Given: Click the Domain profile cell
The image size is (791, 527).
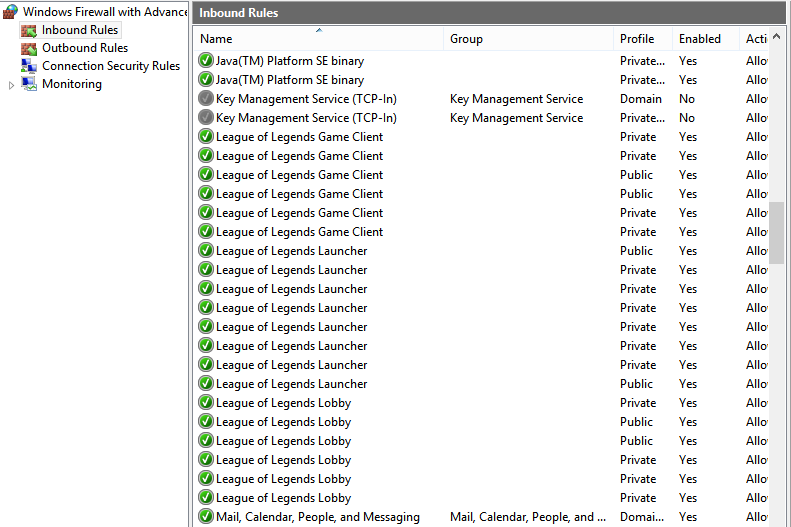Looking at the screenshot, I should pos(641,99).
